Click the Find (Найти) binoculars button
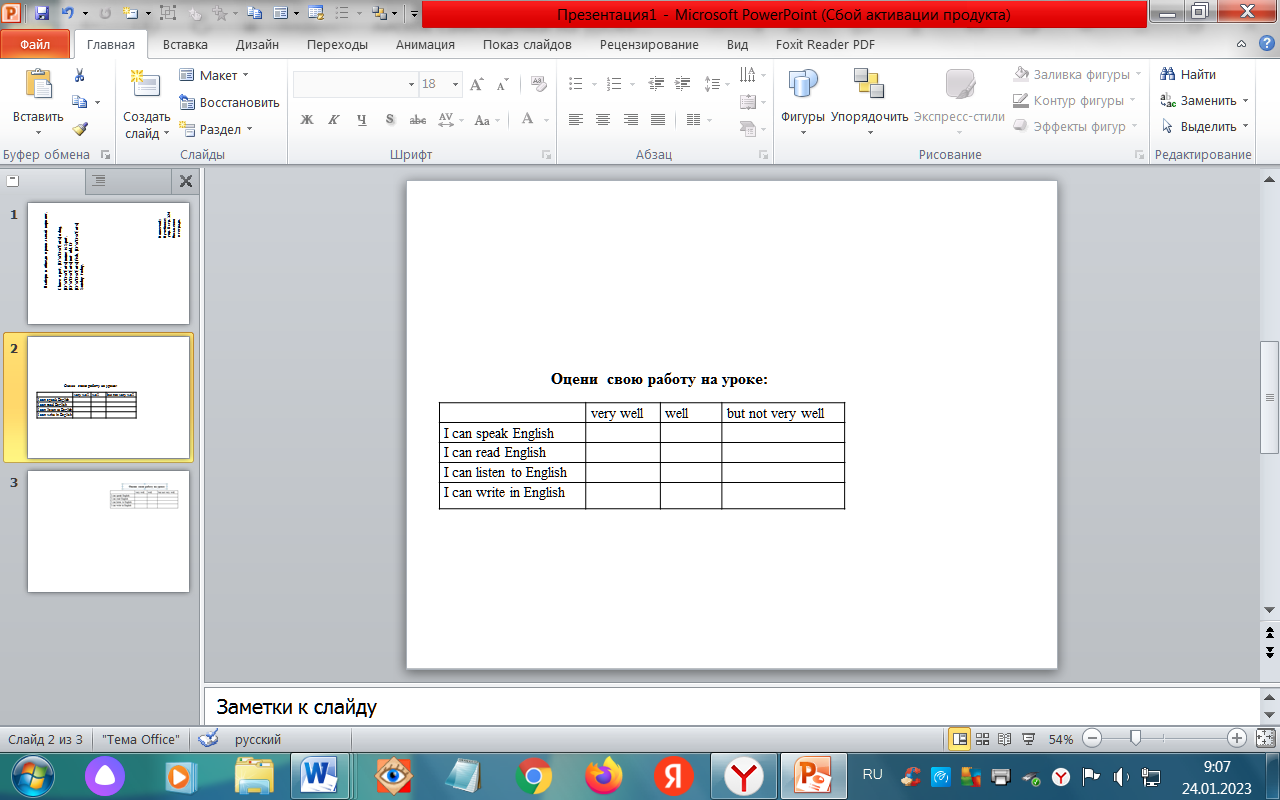Image resolution: width=1280 pixels, height=800 pixels. click(1188, 74)
